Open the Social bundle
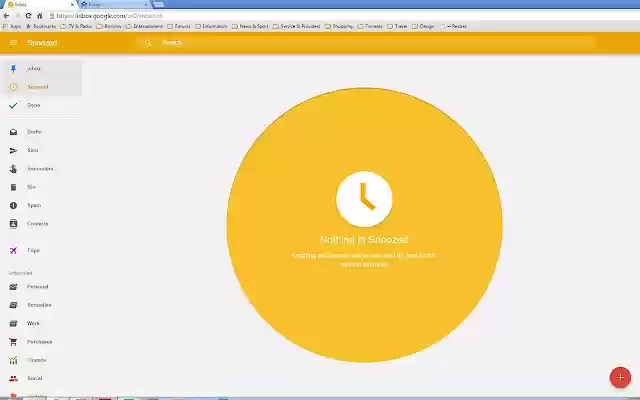Viewport: 640px width, 400px height. (42, 378)
